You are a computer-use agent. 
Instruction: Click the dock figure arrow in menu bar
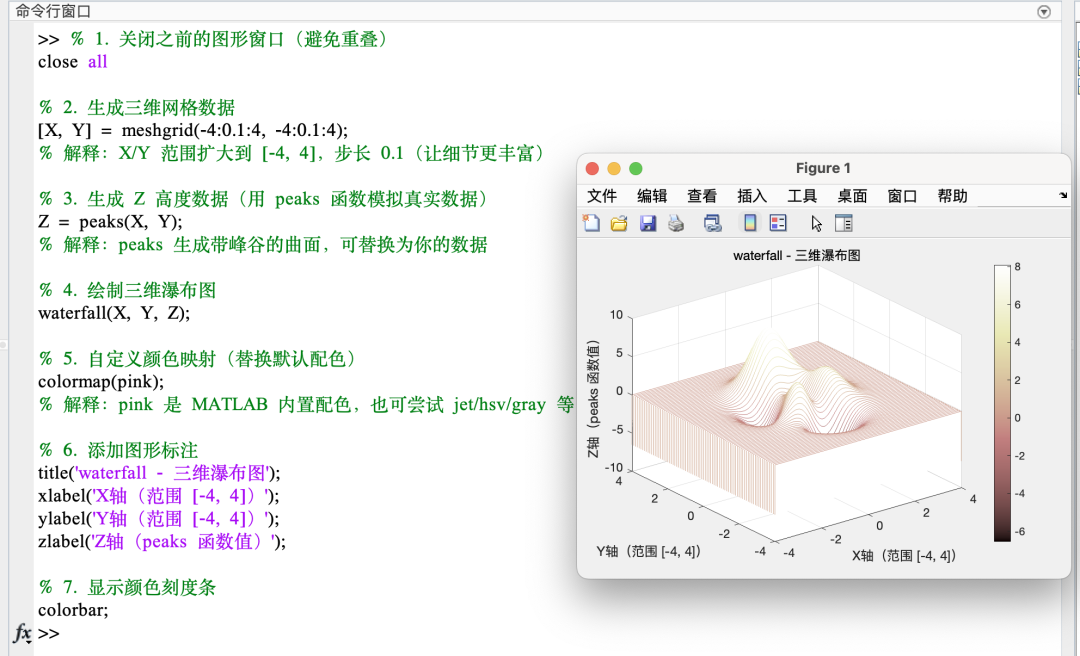pyautogui.click(x=1063, y=196)
